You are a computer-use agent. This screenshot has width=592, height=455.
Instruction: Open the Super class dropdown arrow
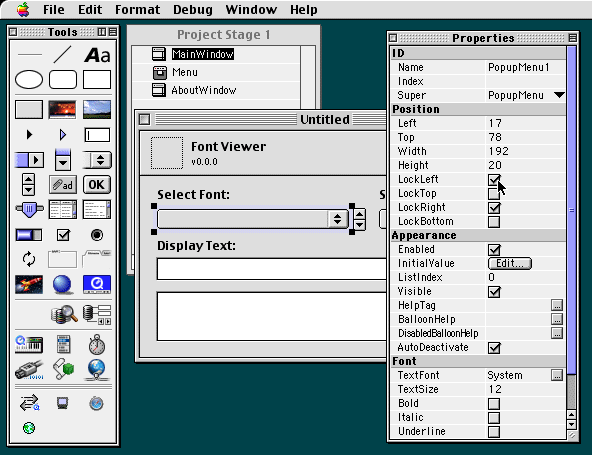point(559,95)
